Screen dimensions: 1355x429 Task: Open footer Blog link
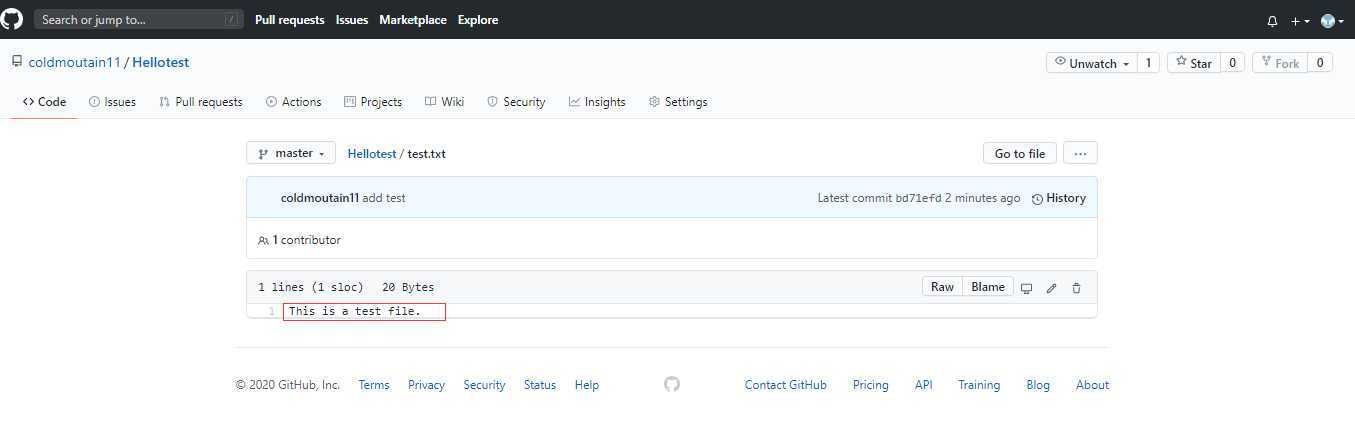tap(1038, 385)
